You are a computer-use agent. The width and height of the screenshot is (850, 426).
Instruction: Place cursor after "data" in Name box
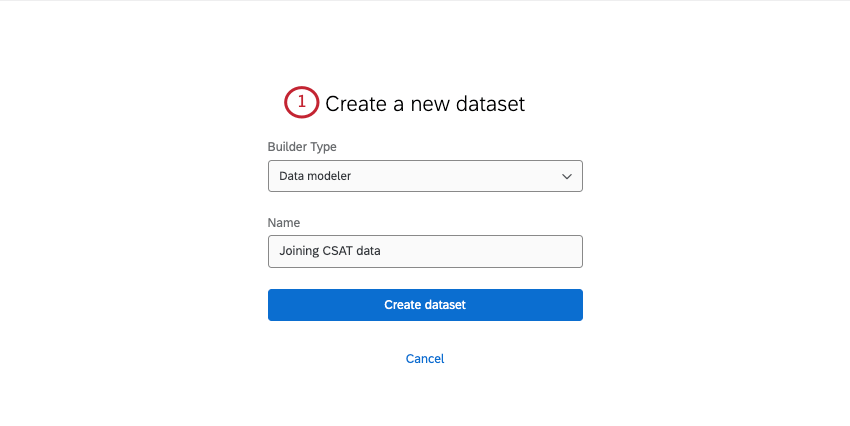tap(382, 251)
